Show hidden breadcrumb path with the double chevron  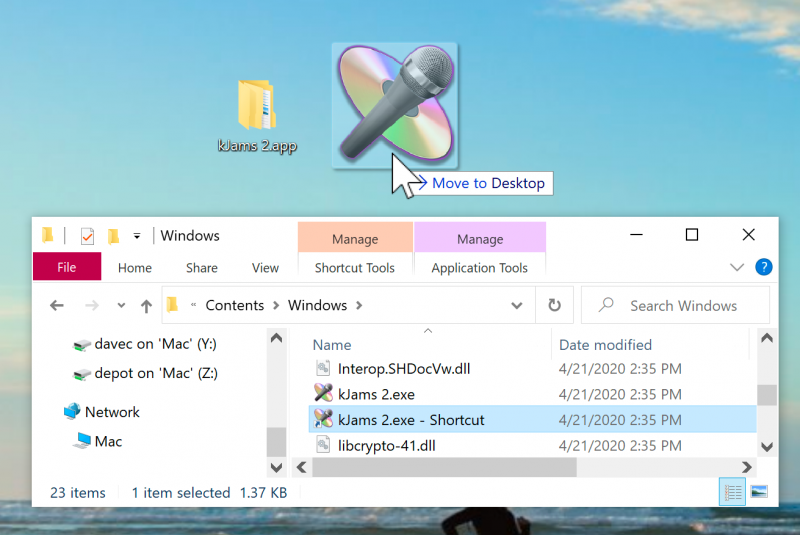point(193,305)
